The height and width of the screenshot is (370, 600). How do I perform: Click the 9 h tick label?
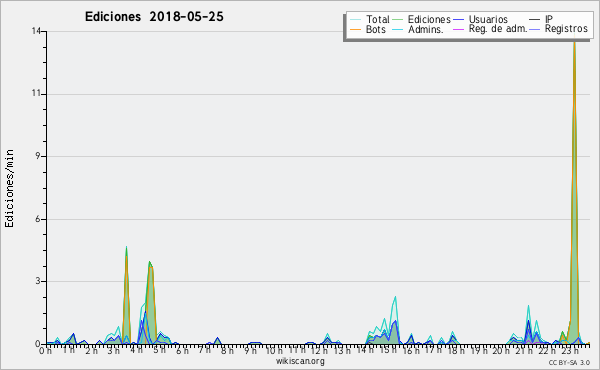tap(251, 351)
